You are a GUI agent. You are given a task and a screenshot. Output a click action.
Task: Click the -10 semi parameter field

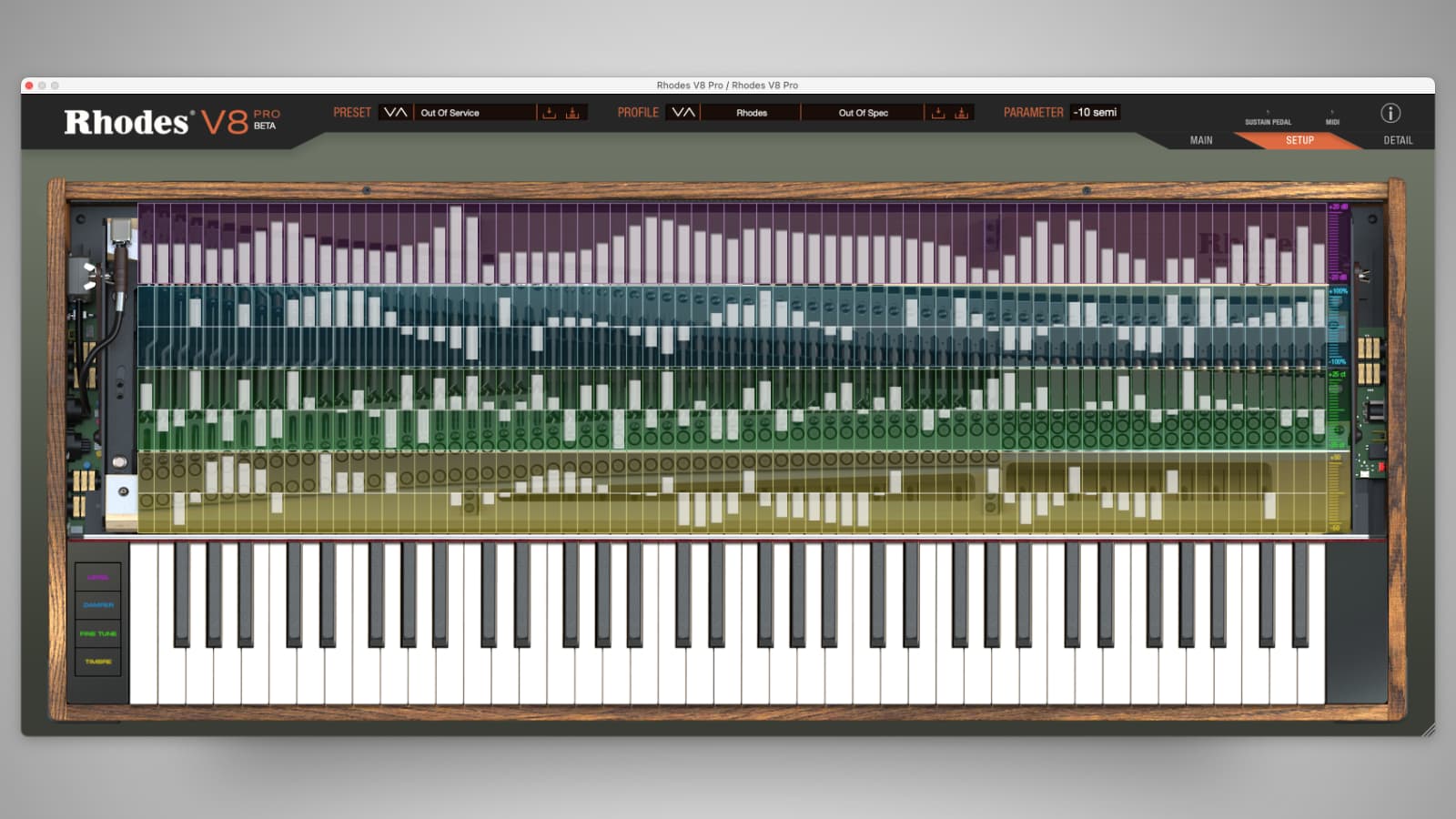click(1095, 113)
